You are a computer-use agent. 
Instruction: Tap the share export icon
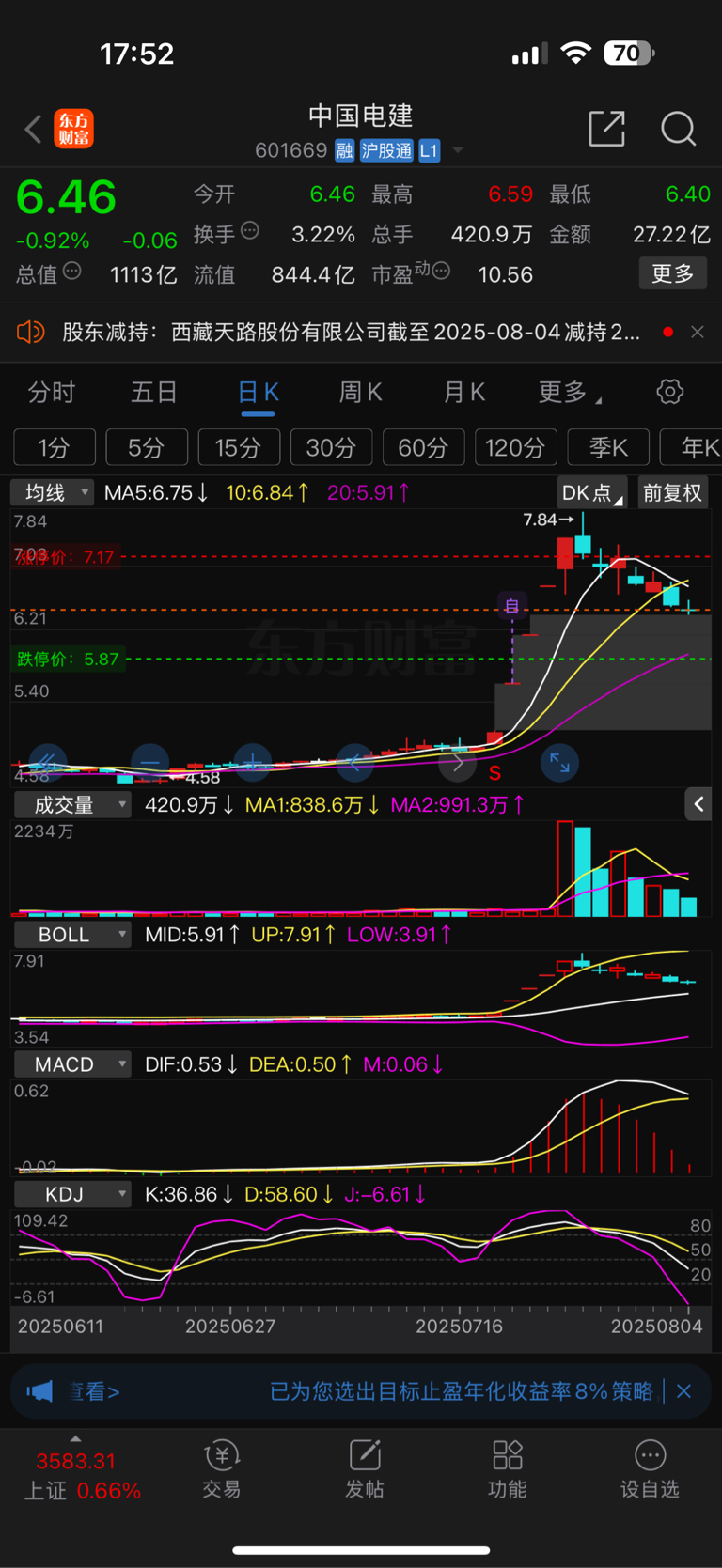click(x=606, y=129)
